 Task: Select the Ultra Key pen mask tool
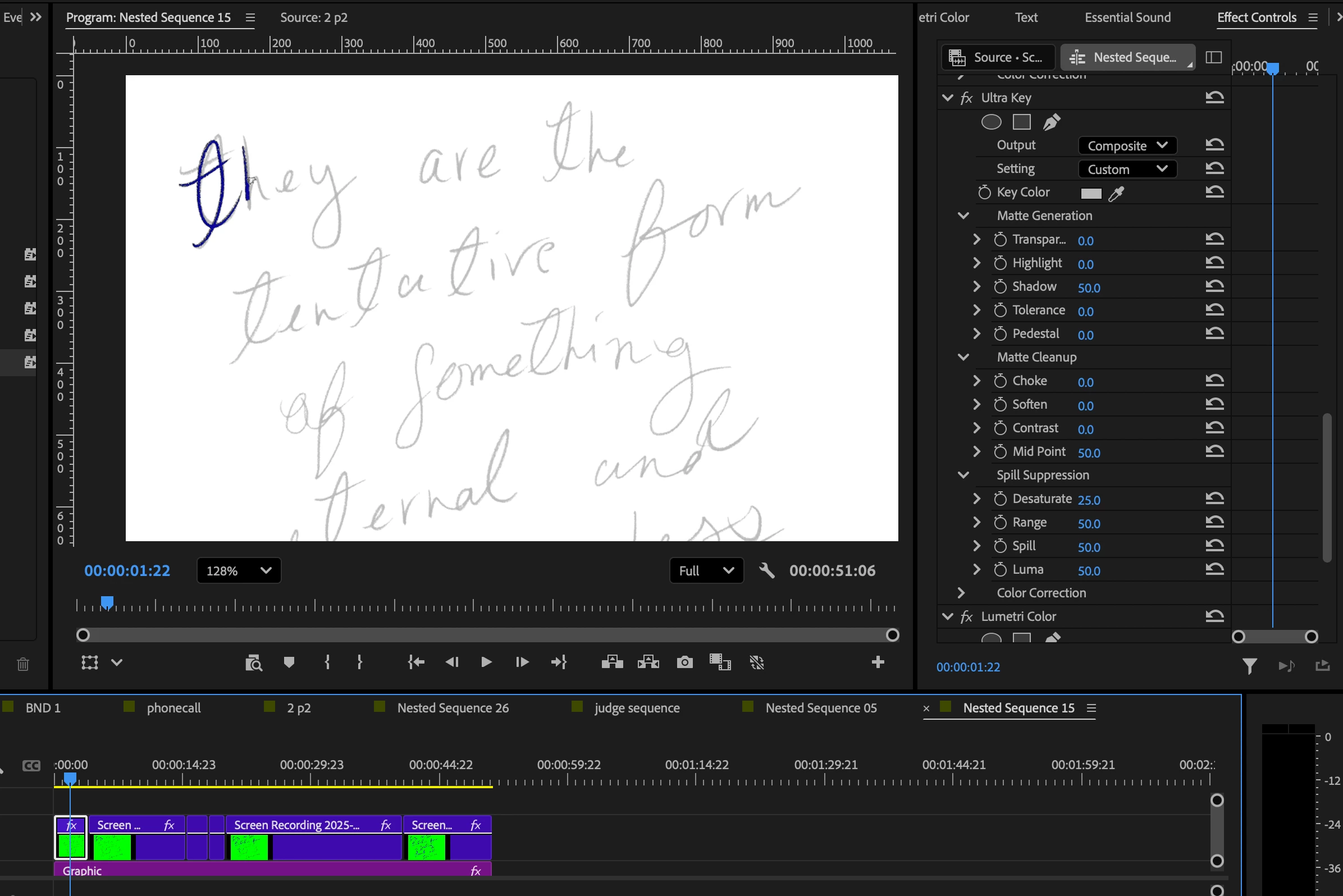coord(1052,122)
